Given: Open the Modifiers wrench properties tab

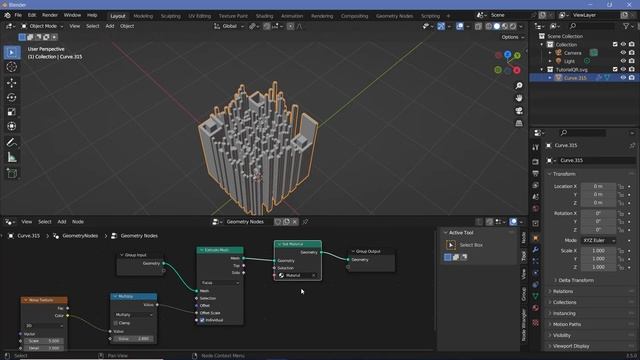Looking at the screenshot, I should click(x=536, y=250).
